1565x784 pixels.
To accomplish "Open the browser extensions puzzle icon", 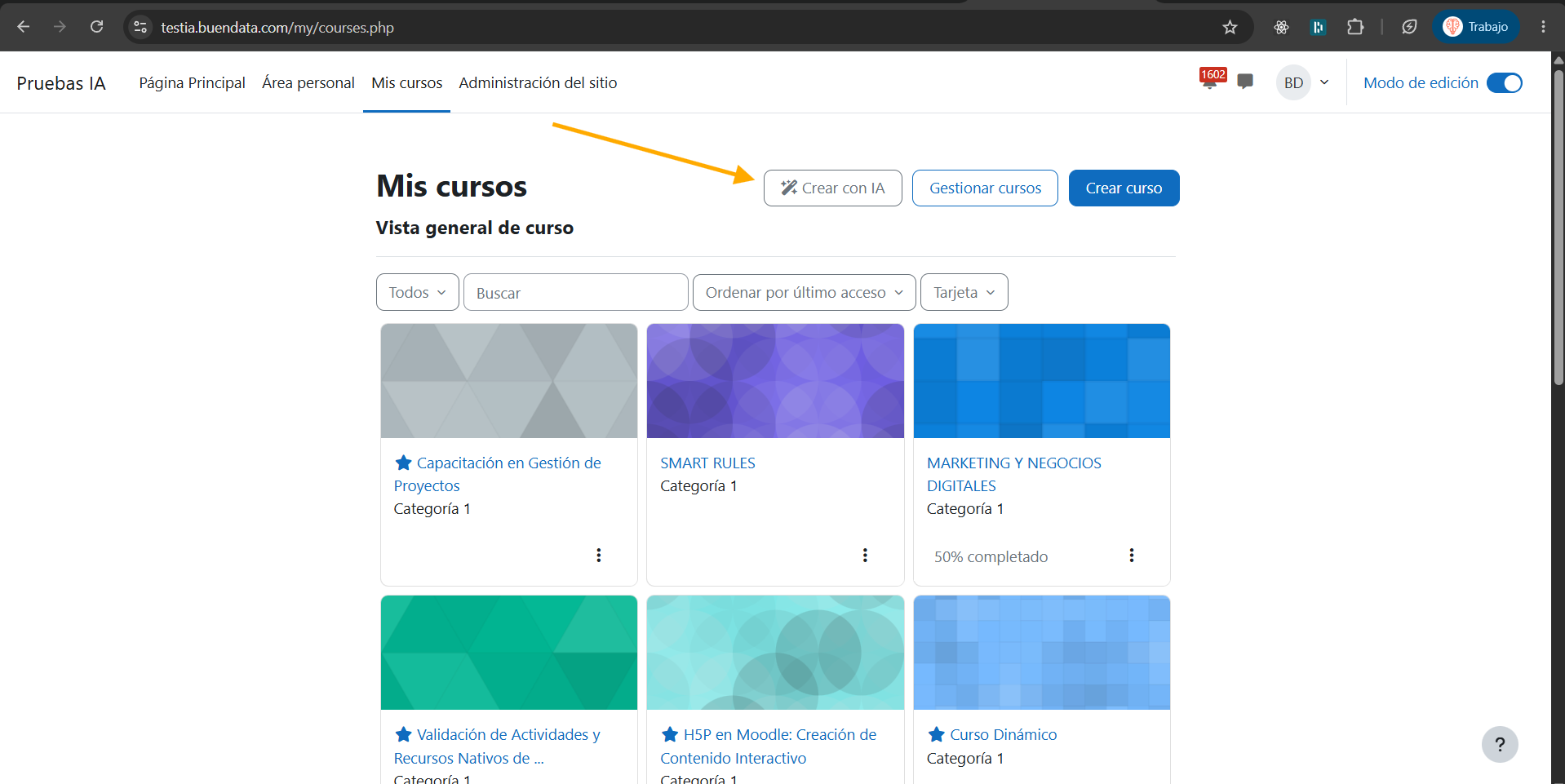I will pyautogui.click(x=1355, y=27).
